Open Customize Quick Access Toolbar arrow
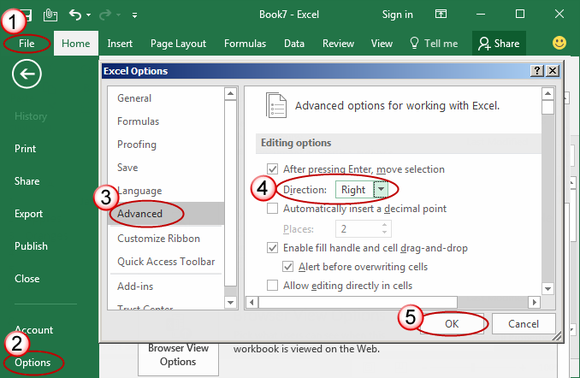580x378 pixels. 135,15
